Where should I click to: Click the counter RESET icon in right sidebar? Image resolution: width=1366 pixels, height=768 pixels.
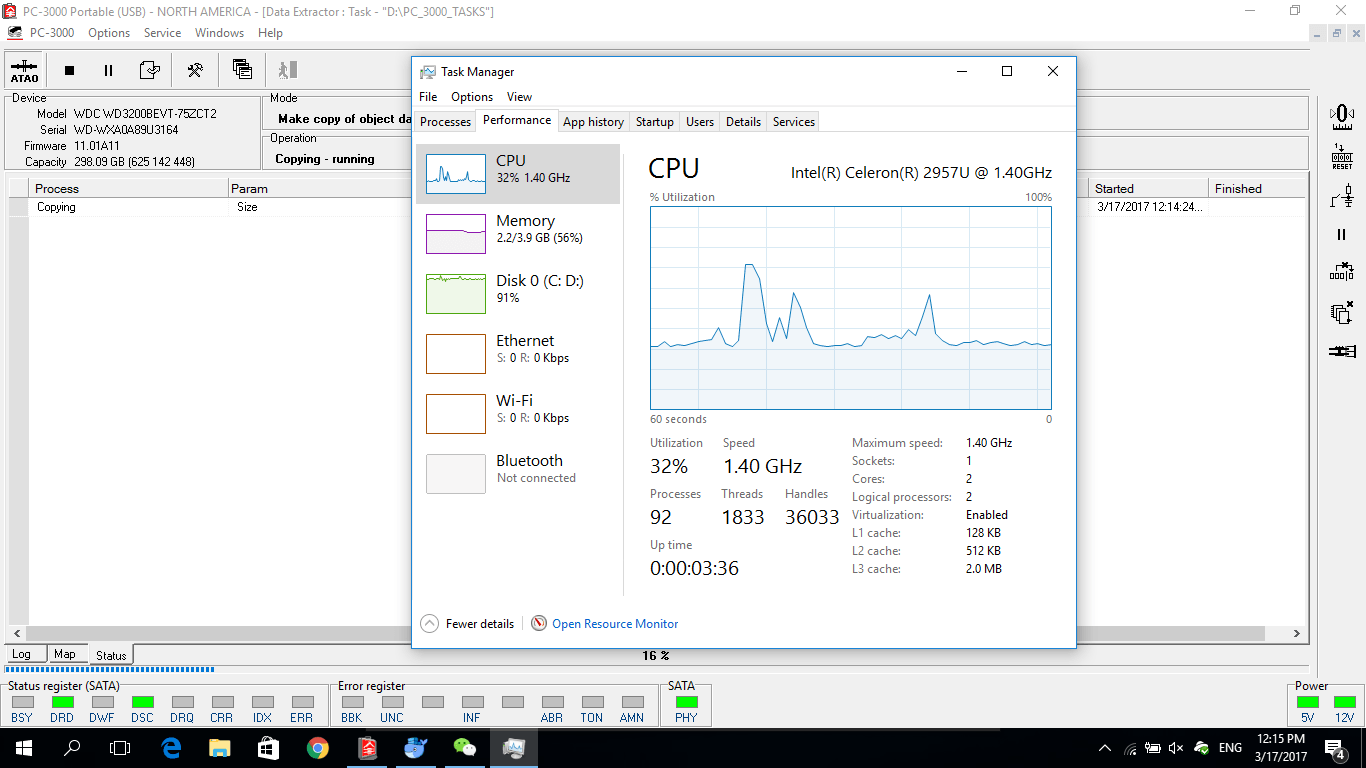(1342, 157)
